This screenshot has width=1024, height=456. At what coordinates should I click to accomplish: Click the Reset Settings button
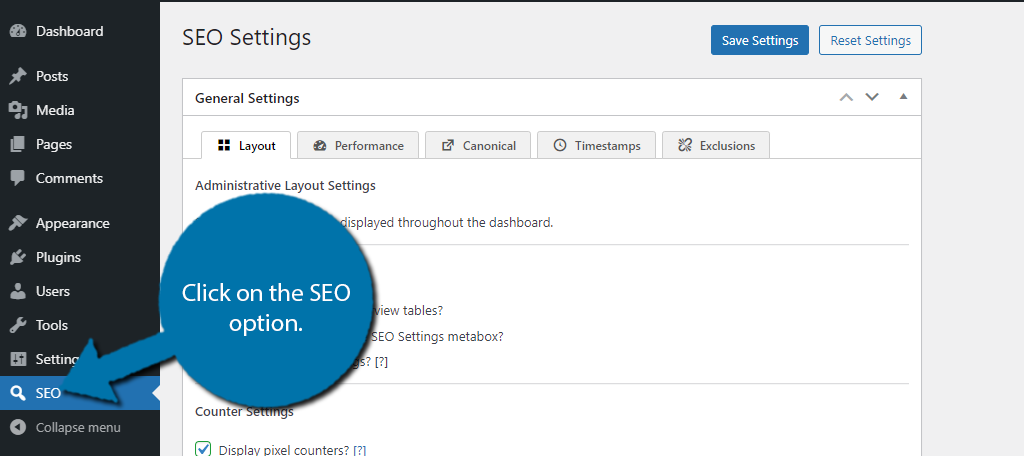[870, 41]
